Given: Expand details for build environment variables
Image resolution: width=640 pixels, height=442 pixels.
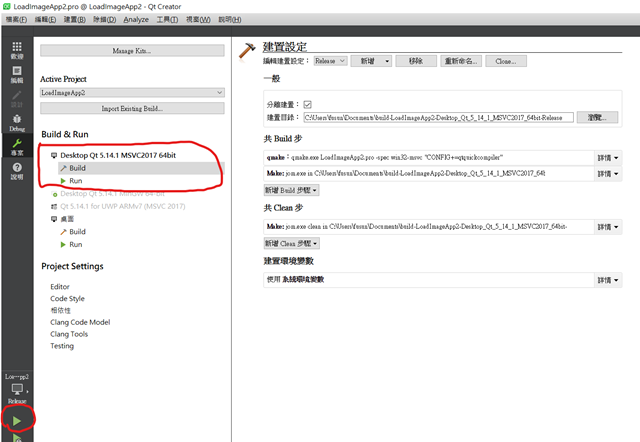Looking at the screenshot, I should click(608, 280).
